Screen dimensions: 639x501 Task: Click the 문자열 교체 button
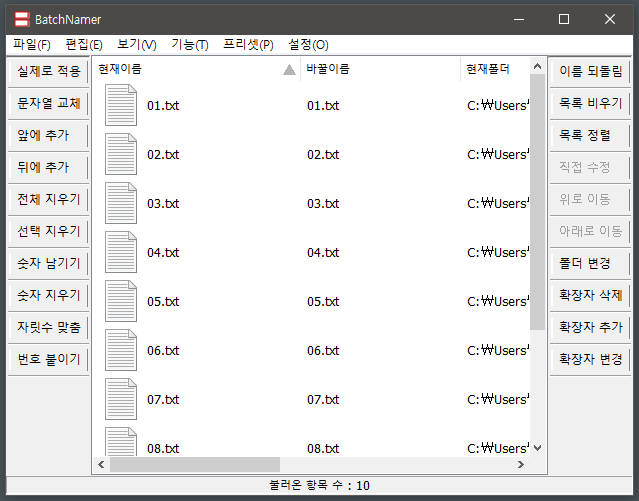[x=48, y=103]
